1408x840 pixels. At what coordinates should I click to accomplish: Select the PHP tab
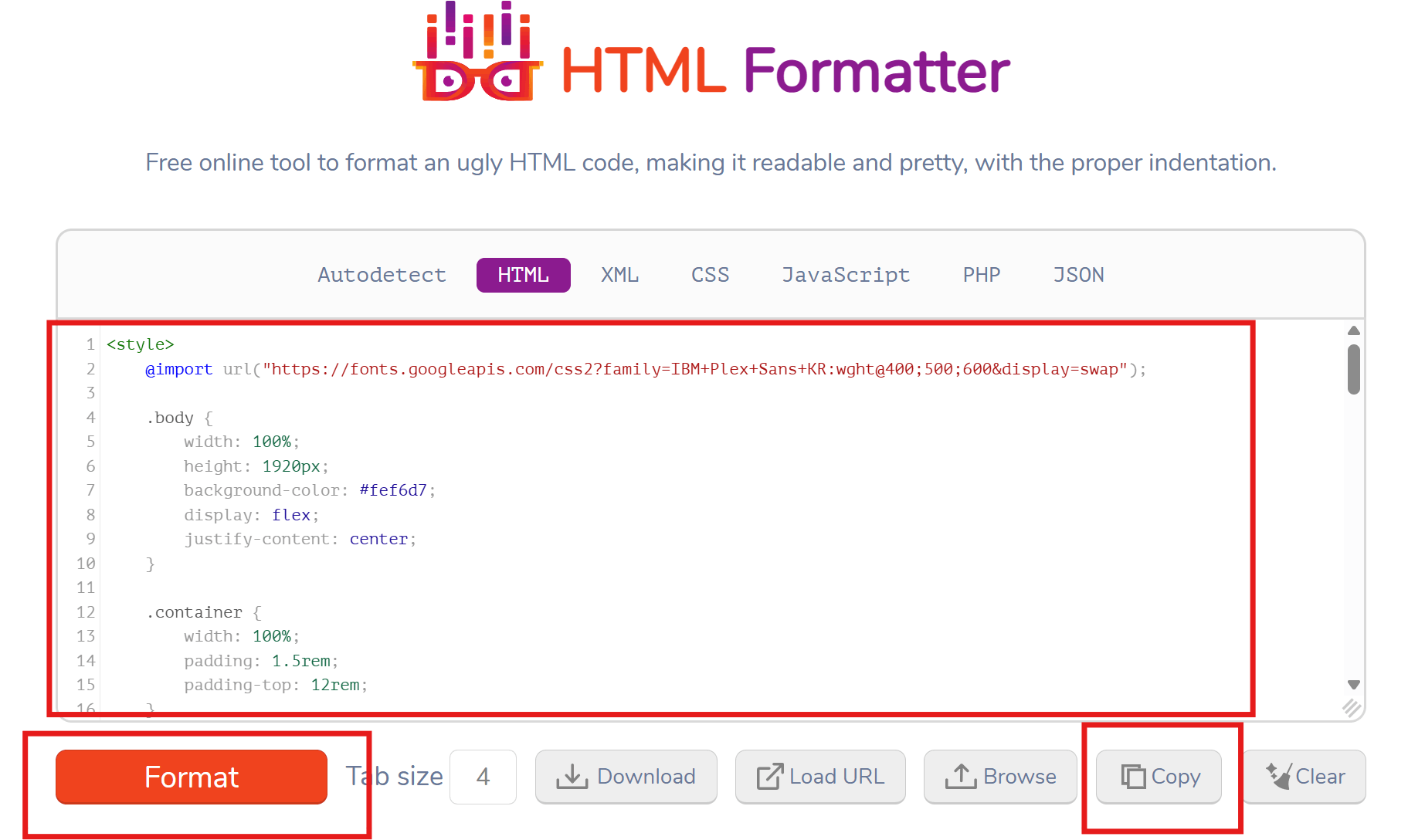point(981,275)
